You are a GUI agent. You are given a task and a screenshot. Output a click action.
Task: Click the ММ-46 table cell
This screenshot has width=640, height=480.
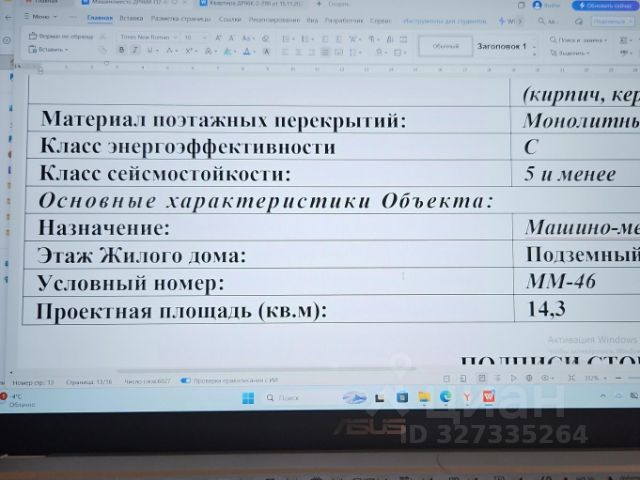tap(576, 282)
